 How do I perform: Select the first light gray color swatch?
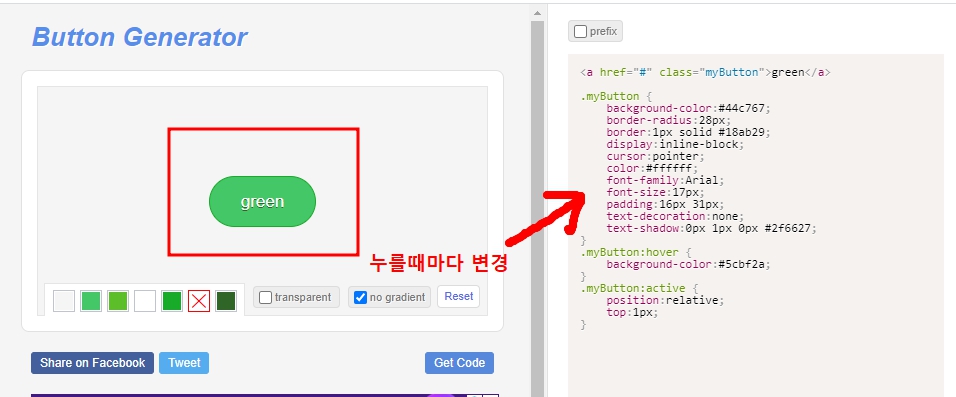point(64,301)
